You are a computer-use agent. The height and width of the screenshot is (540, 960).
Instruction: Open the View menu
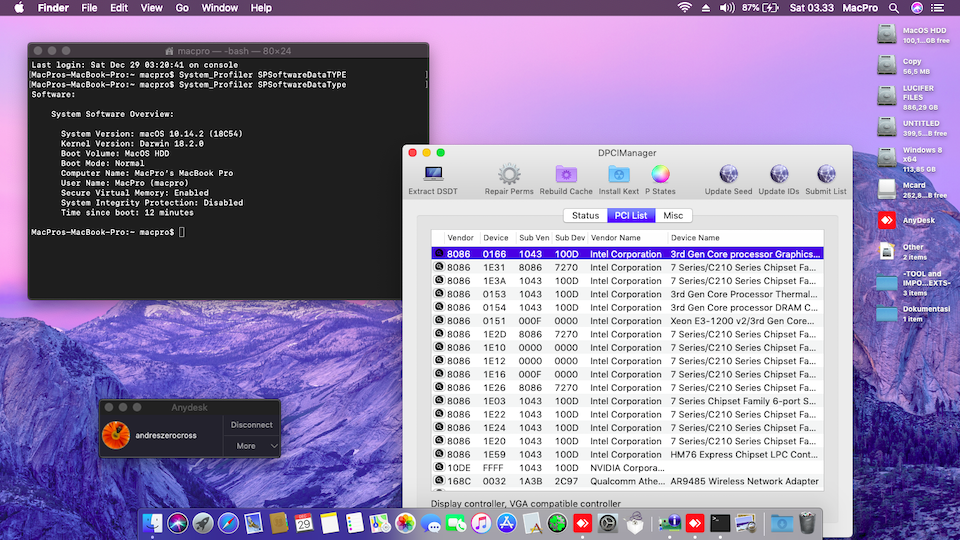pos(151,8)
